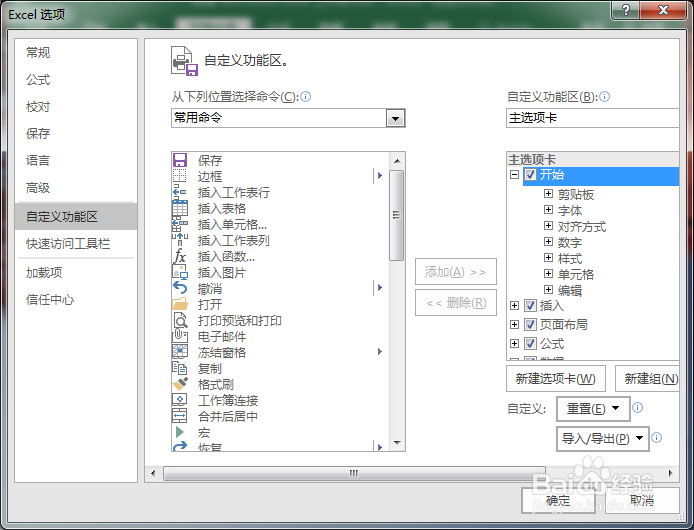This screenshot has height=530, width=694.
Task: Click the 新建组(N) button
Action: 648,379
